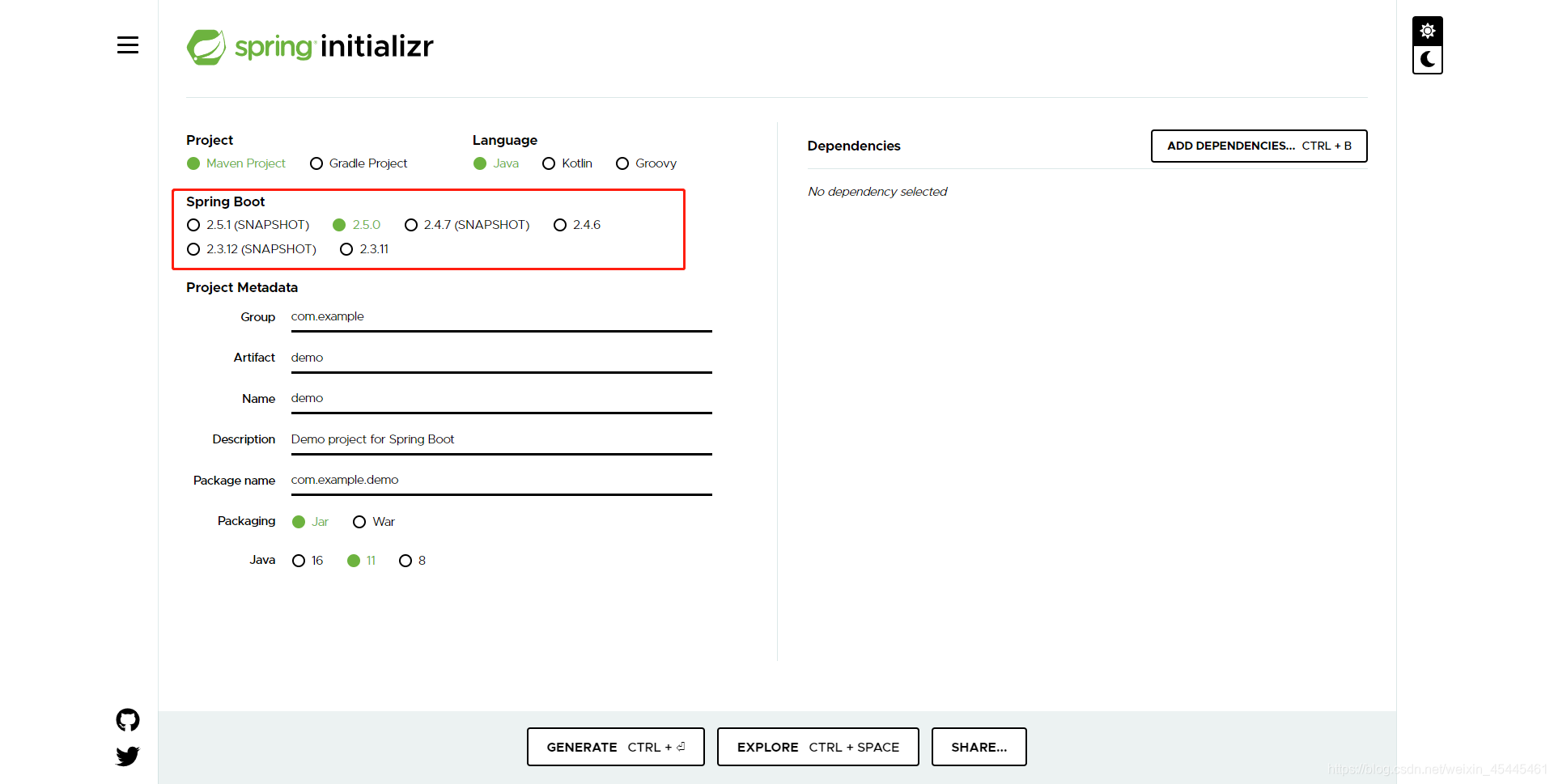The image size is (1554, 784).
Task: Select Spring Boot 2.5.1 (SNAPSHOT)
Action: pos(248,225)
